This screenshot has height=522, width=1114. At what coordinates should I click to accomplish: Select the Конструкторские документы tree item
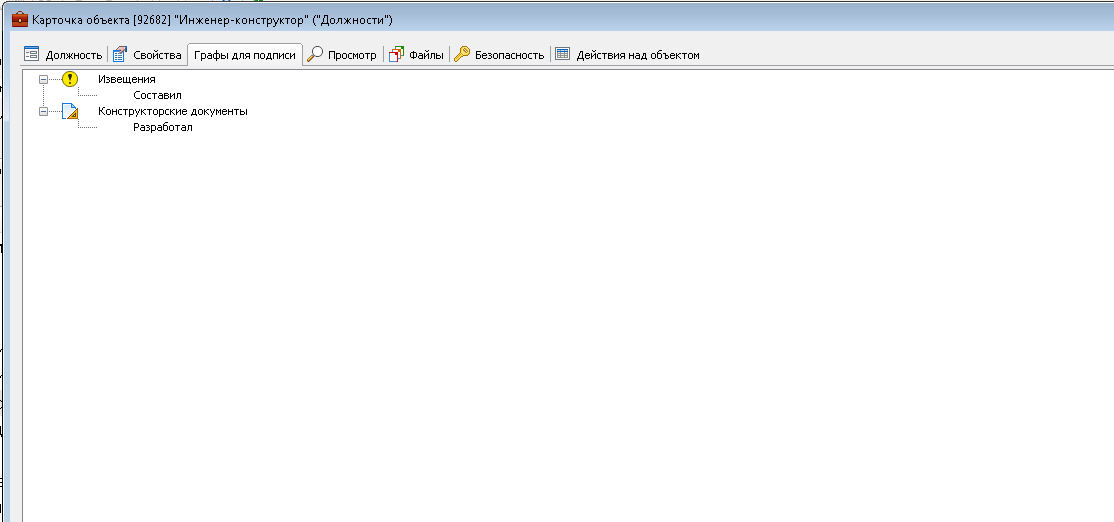click(x=173, y=112)
